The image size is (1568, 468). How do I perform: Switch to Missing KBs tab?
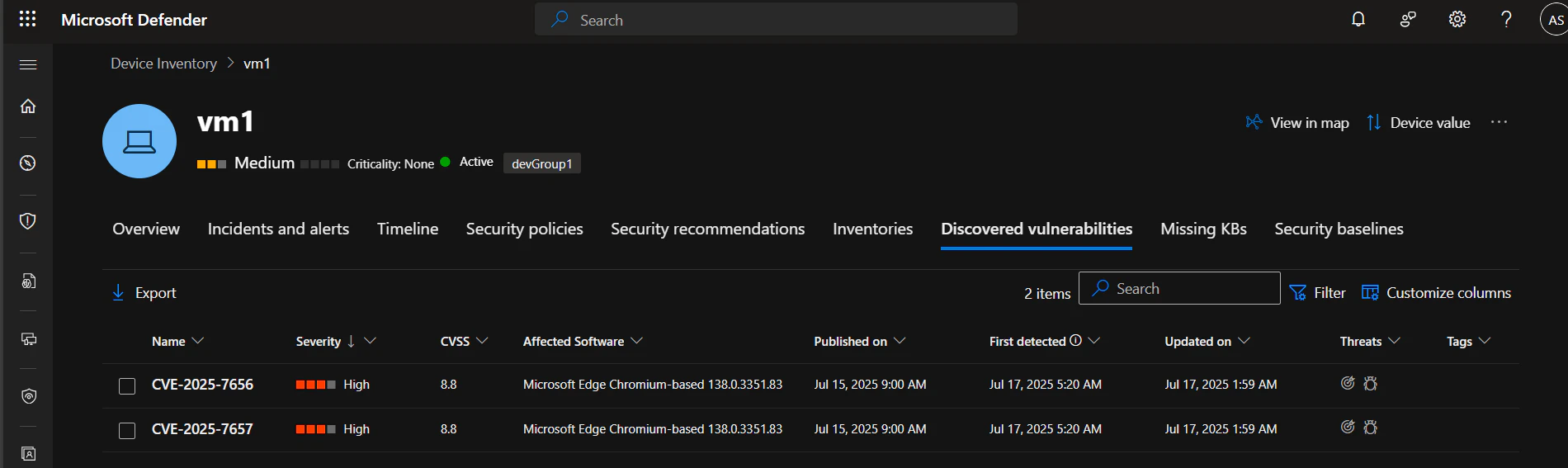[x=1203, y=229]
